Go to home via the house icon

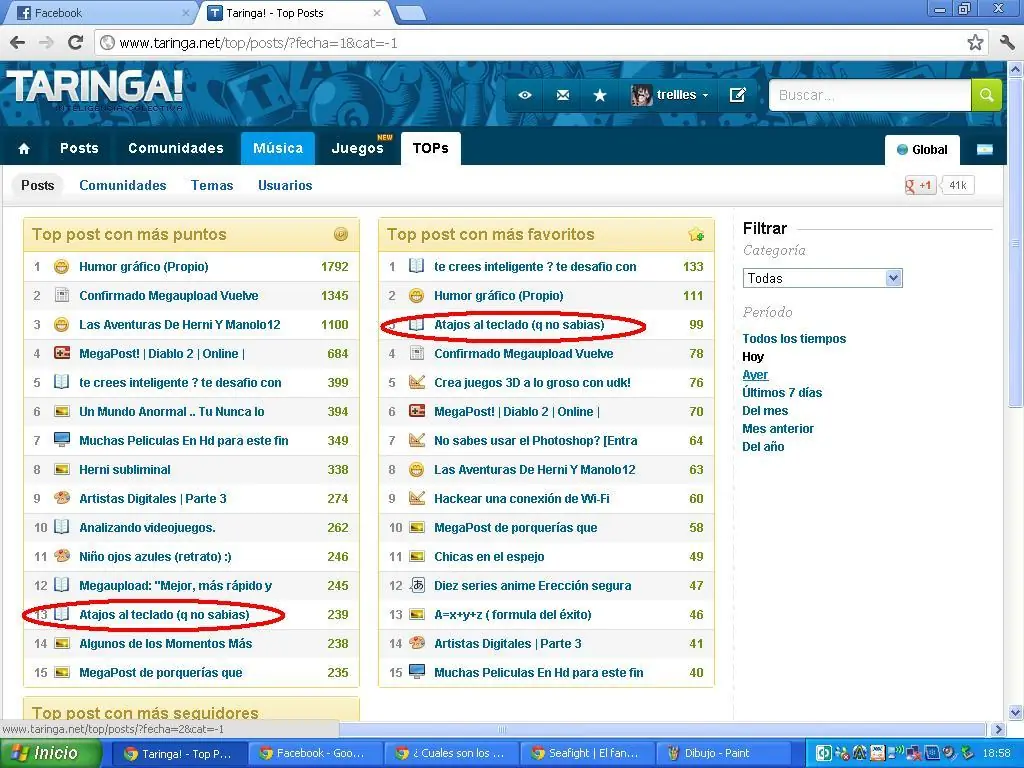(x=24, y=149)
